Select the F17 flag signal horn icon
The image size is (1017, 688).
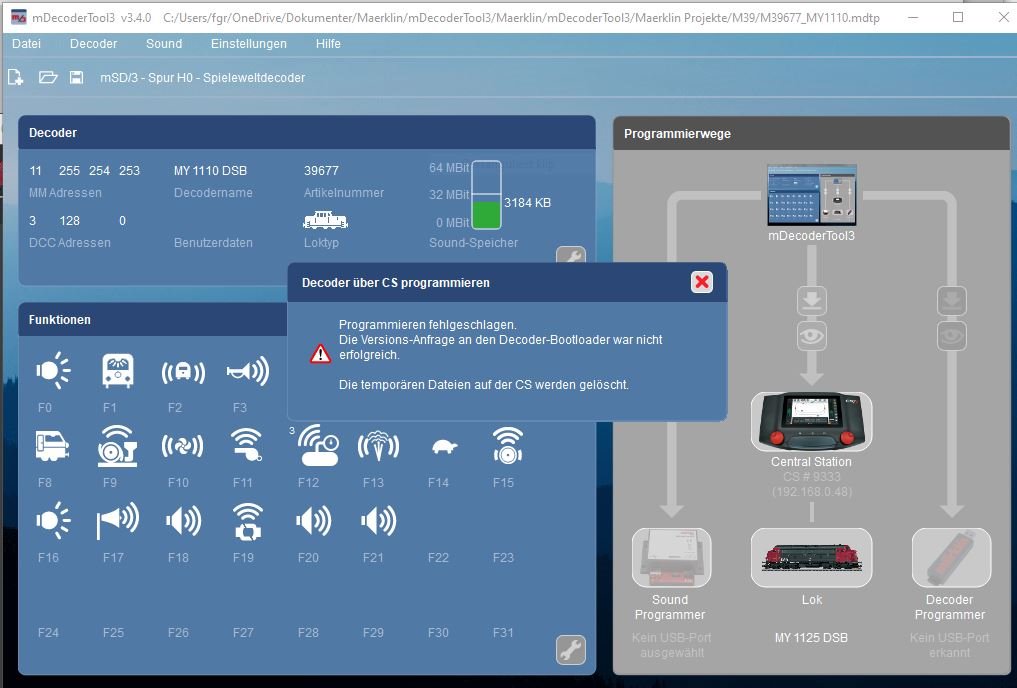click(117, 521)
